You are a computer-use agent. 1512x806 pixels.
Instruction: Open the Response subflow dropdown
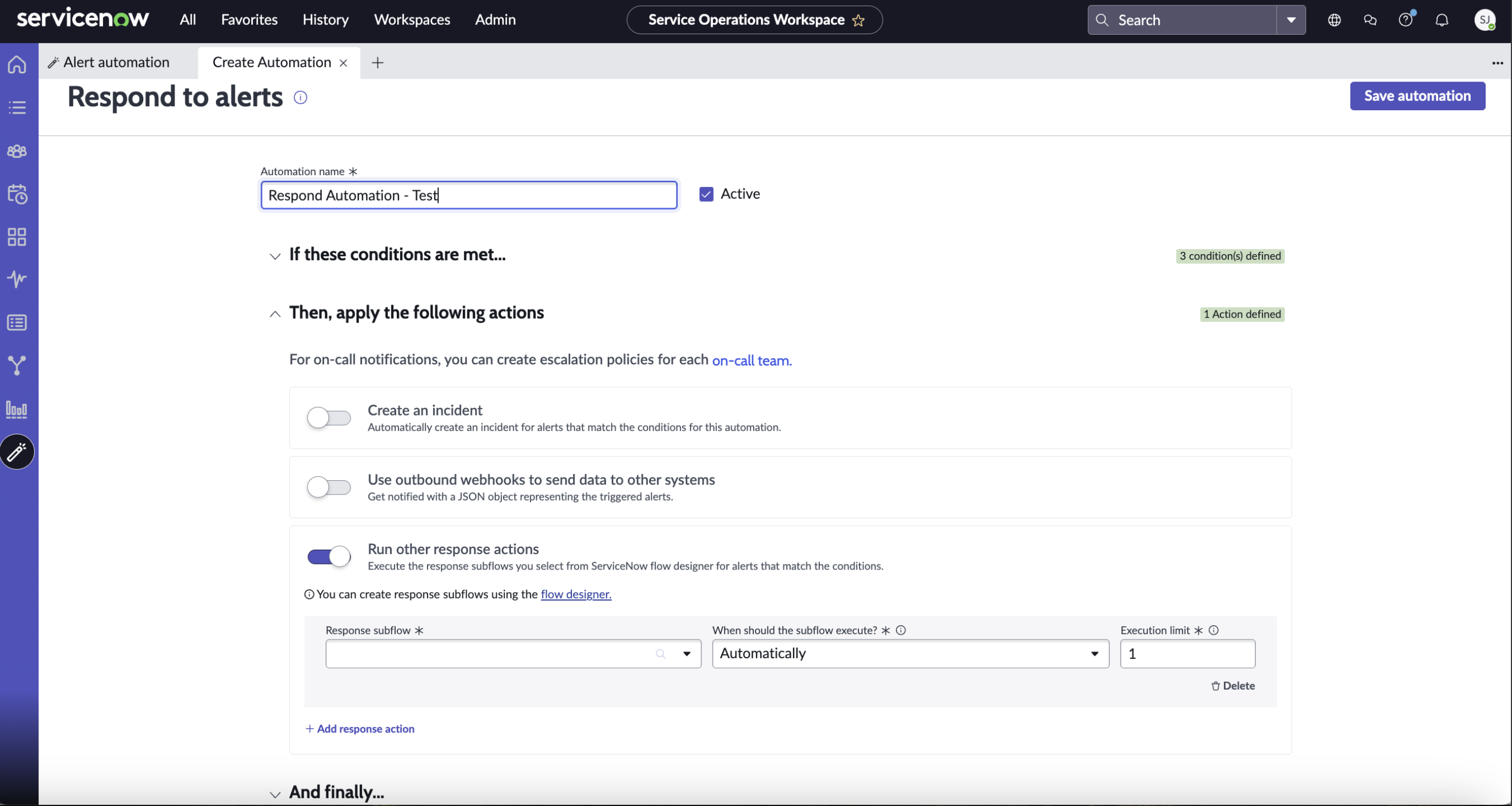513,653
